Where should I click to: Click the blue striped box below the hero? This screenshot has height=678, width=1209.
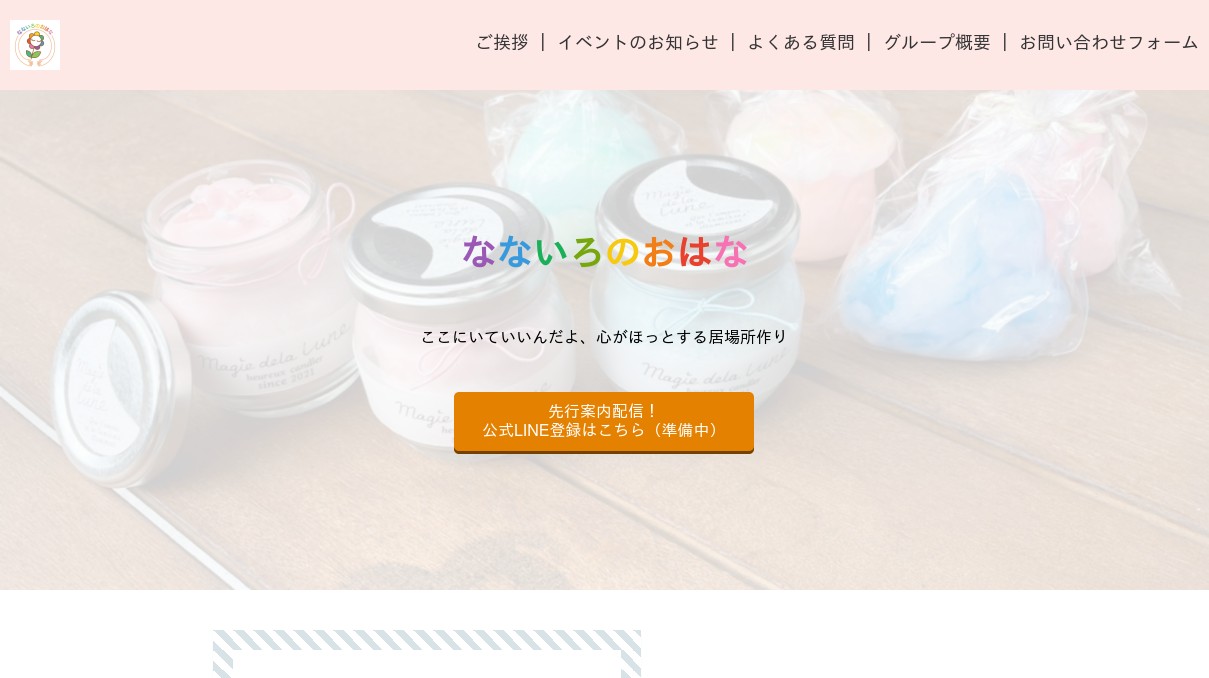[x=427, y=654]
